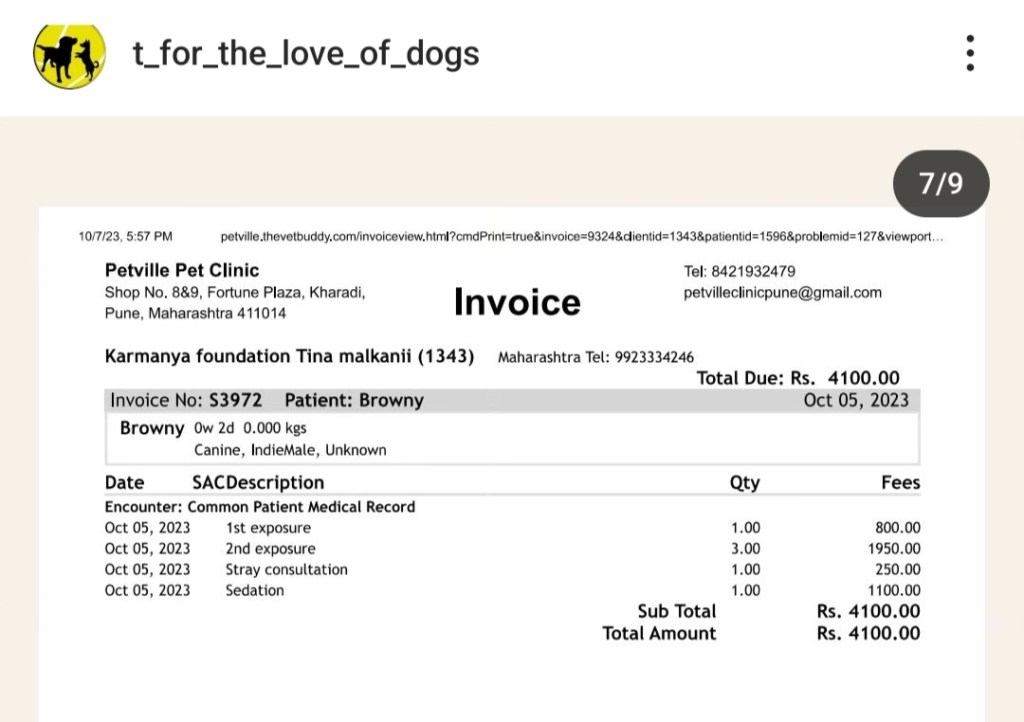The width and height of the screenshot is (1024, 722).
Task: Tap the Karmanya foundation client name
Action: 289,356
